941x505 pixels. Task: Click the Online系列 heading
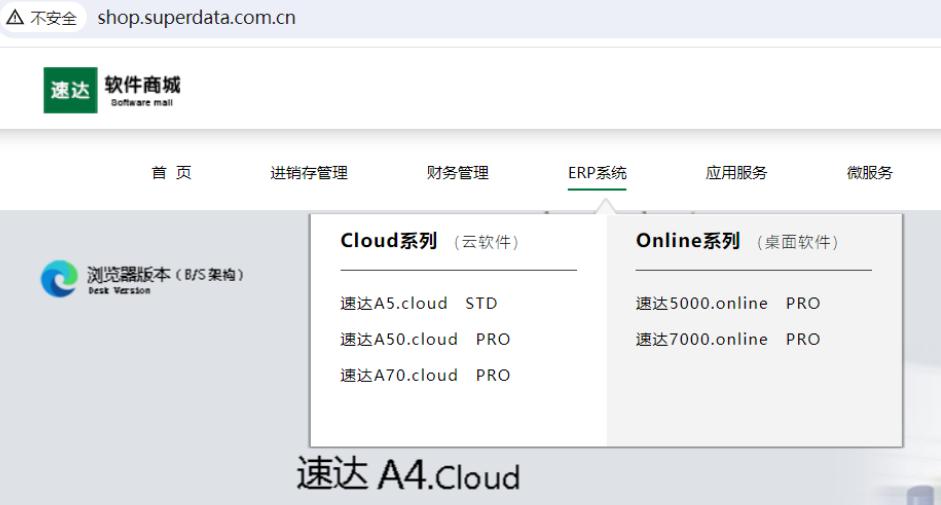coord(688,241)
